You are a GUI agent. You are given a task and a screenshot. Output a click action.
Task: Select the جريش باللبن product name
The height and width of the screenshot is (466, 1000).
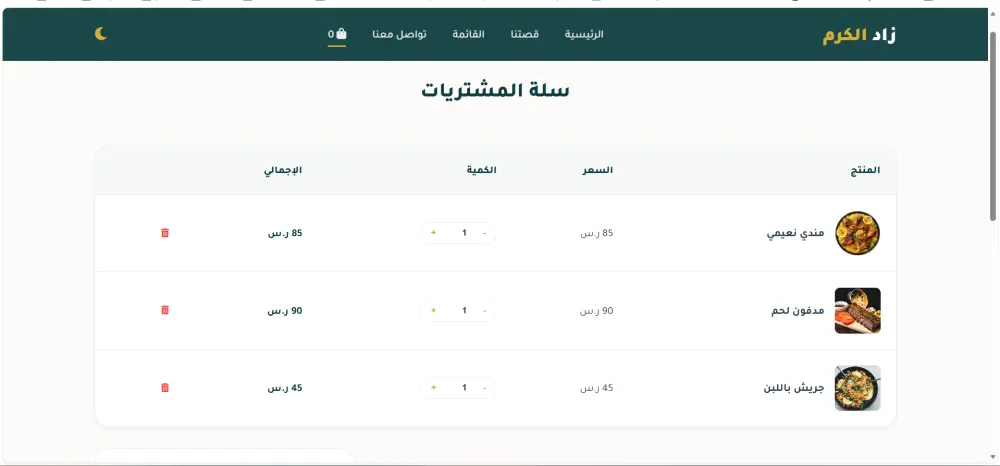click(794, 388)
